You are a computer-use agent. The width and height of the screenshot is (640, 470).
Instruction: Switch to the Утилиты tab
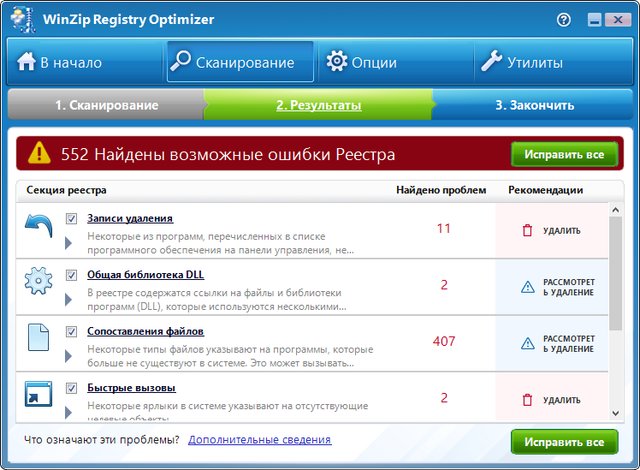[x=521, y=62]
